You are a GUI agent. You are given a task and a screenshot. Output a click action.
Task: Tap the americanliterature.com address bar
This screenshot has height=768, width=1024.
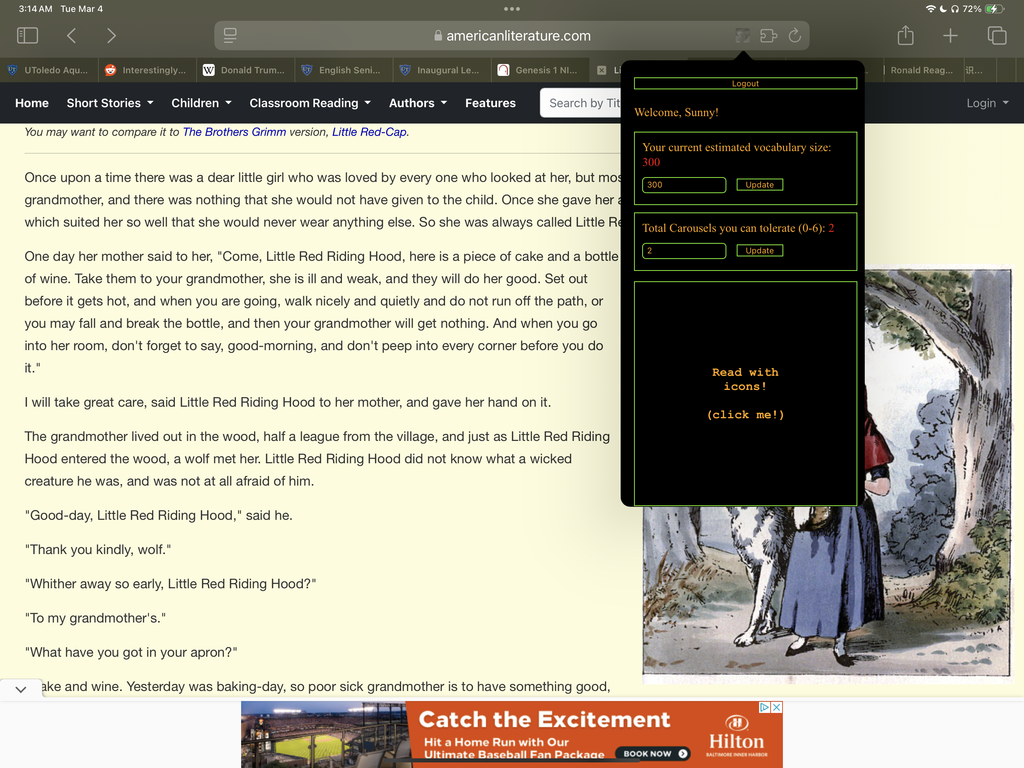[x=512, y=36]
